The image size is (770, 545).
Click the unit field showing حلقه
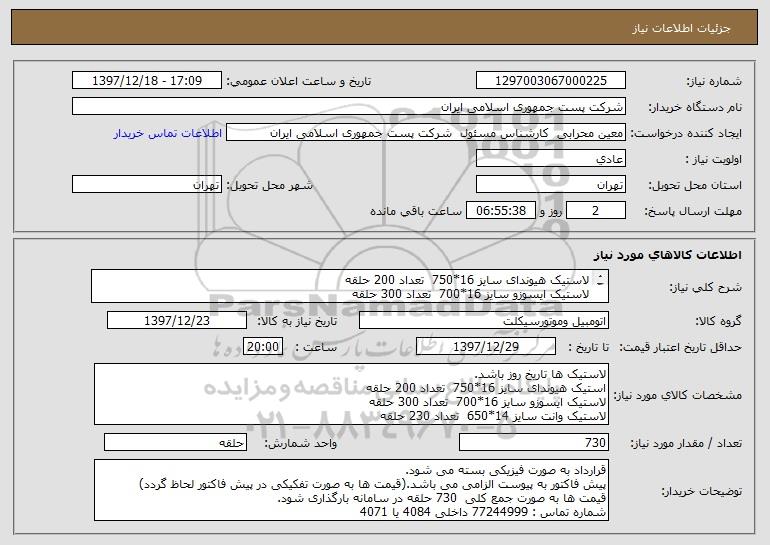175,442
